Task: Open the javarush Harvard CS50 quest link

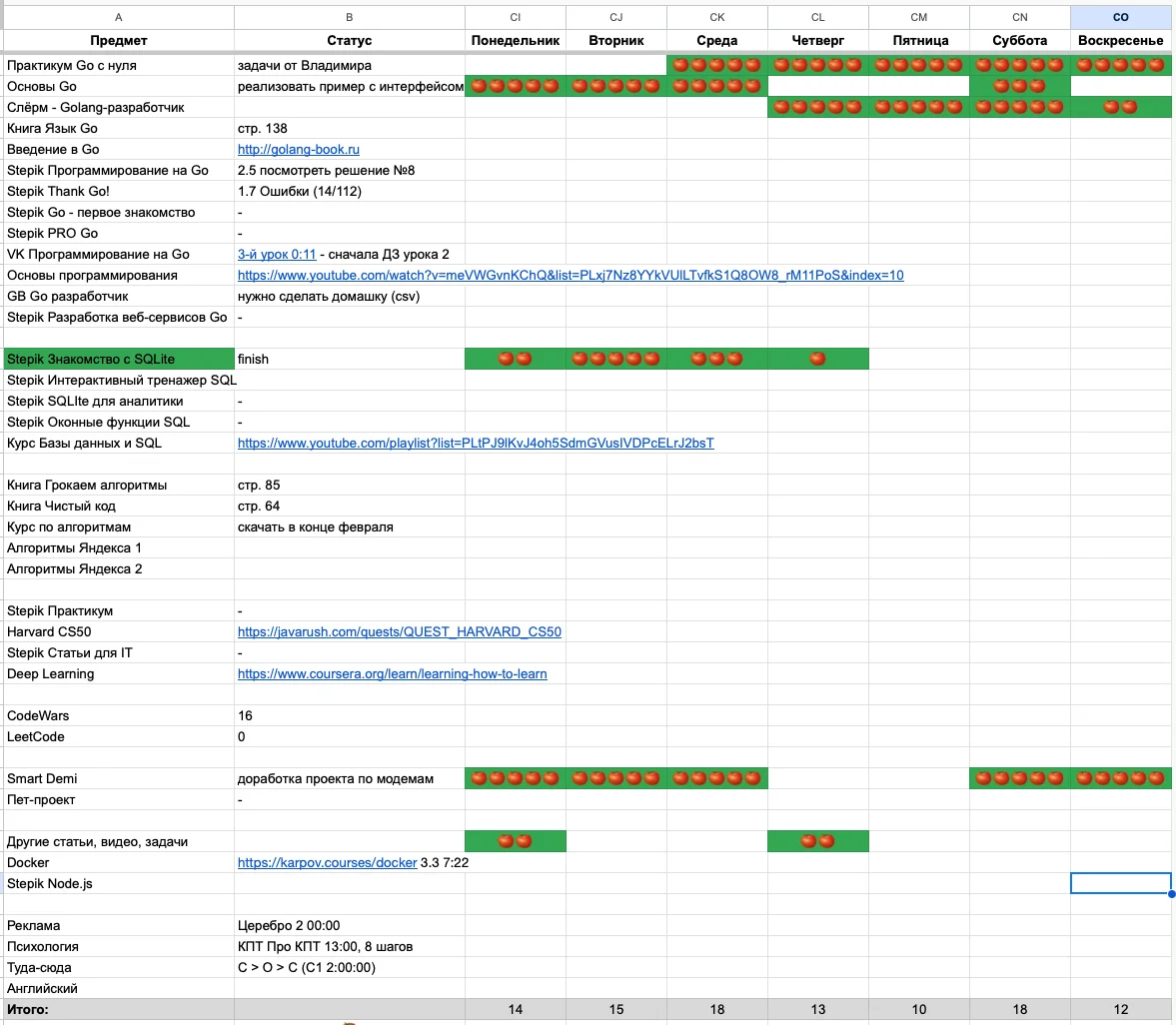Action: 399,632
